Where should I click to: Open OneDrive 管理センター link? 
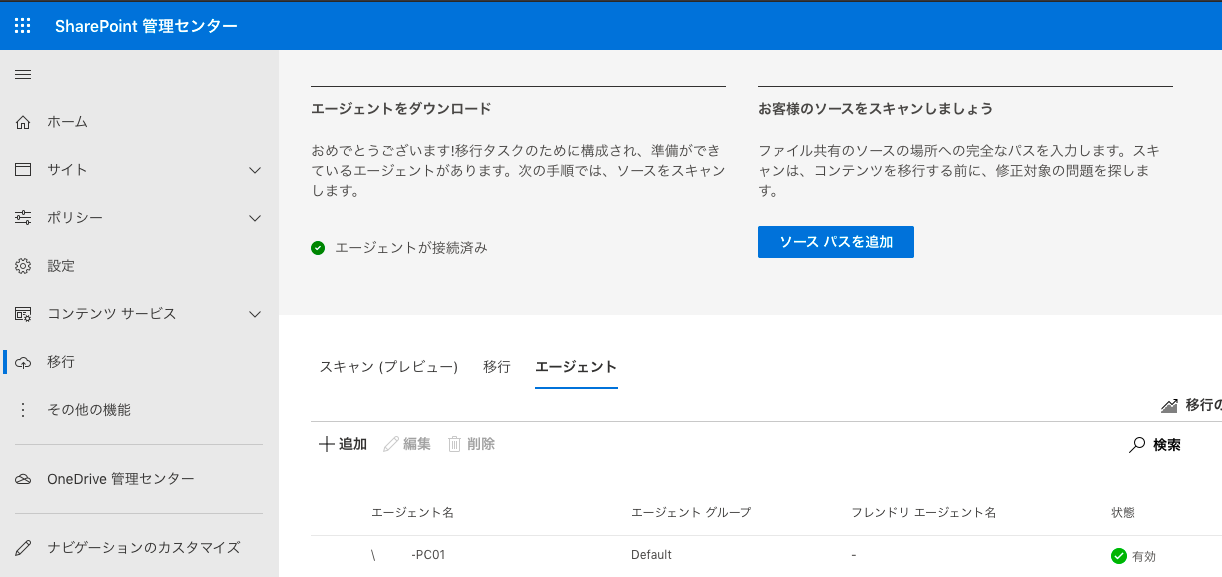click(121, 479)
